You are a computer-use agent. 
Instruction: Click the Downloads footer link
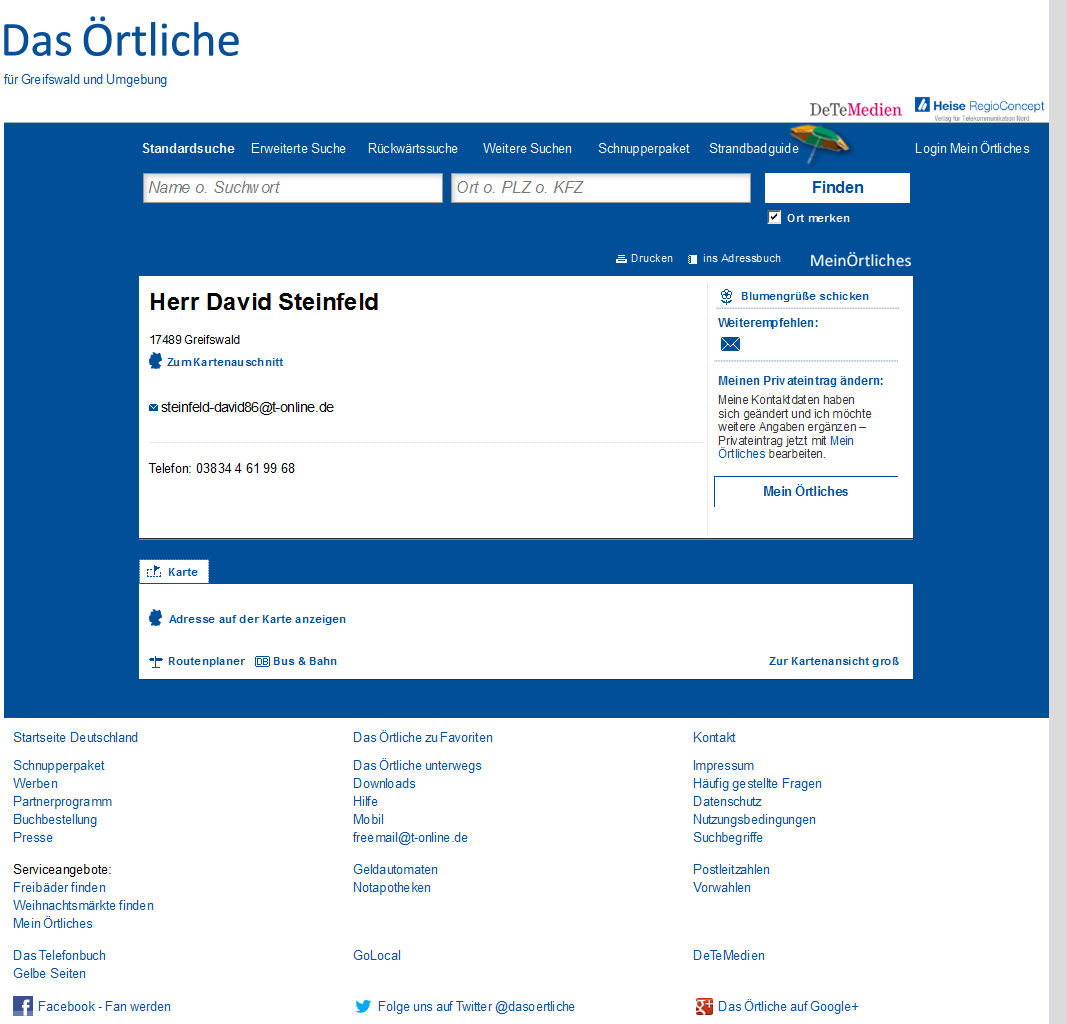coord(384,784)
